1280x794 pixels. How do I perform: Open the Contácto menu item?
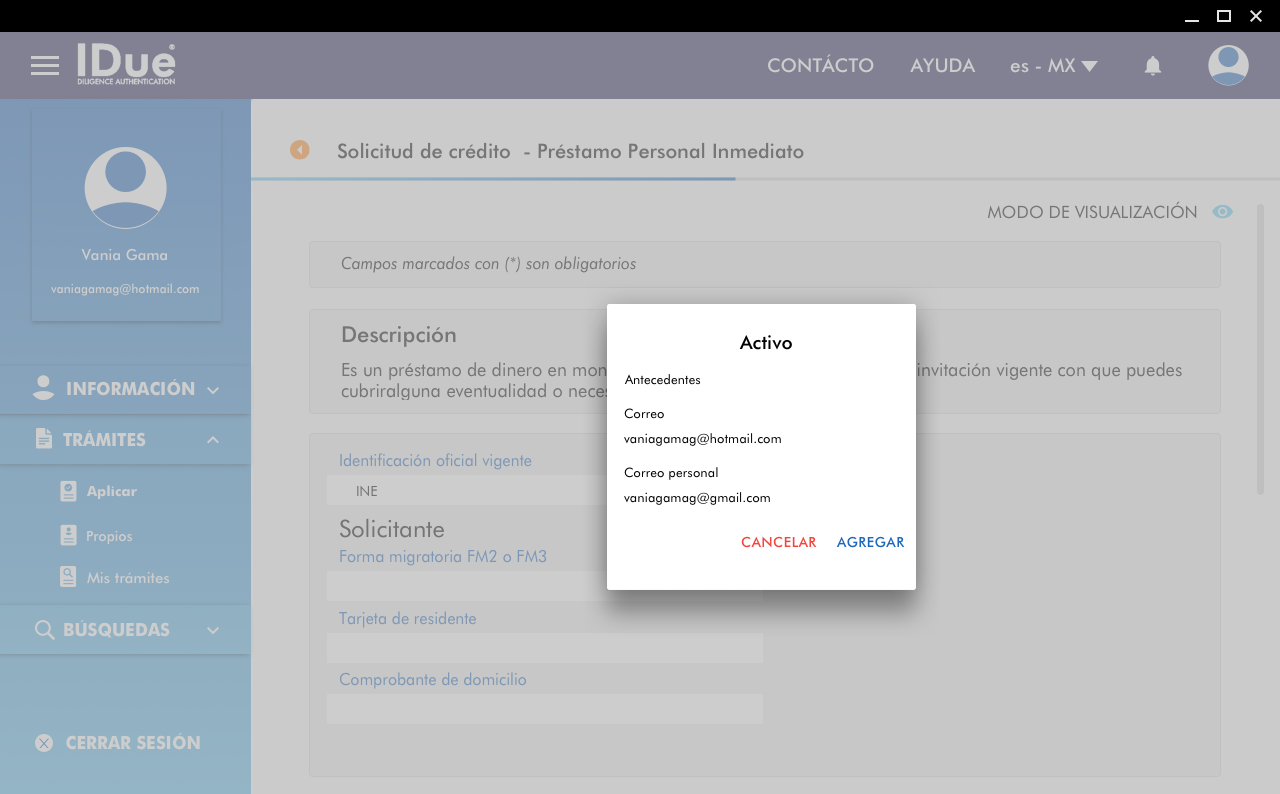click(820, 66)
